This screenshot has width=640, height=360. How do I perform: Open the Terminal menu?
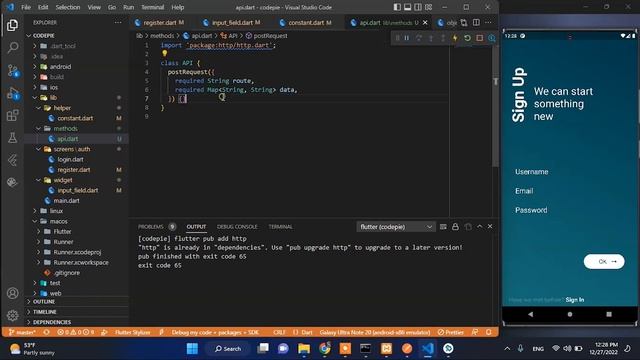point(152,7)
